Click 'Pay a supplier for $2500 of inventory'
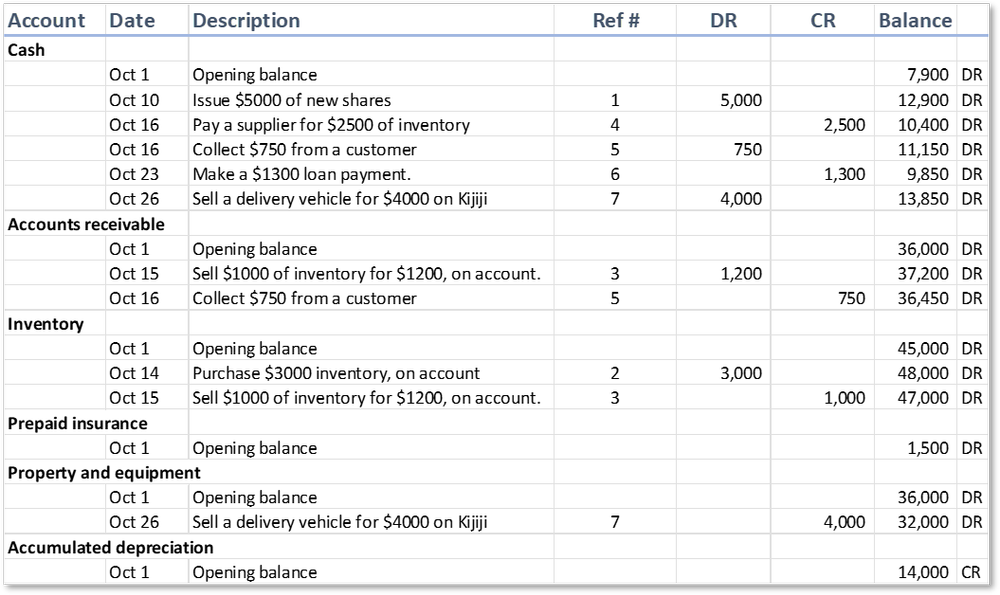 pyautogui.click(x=331, y=125)
